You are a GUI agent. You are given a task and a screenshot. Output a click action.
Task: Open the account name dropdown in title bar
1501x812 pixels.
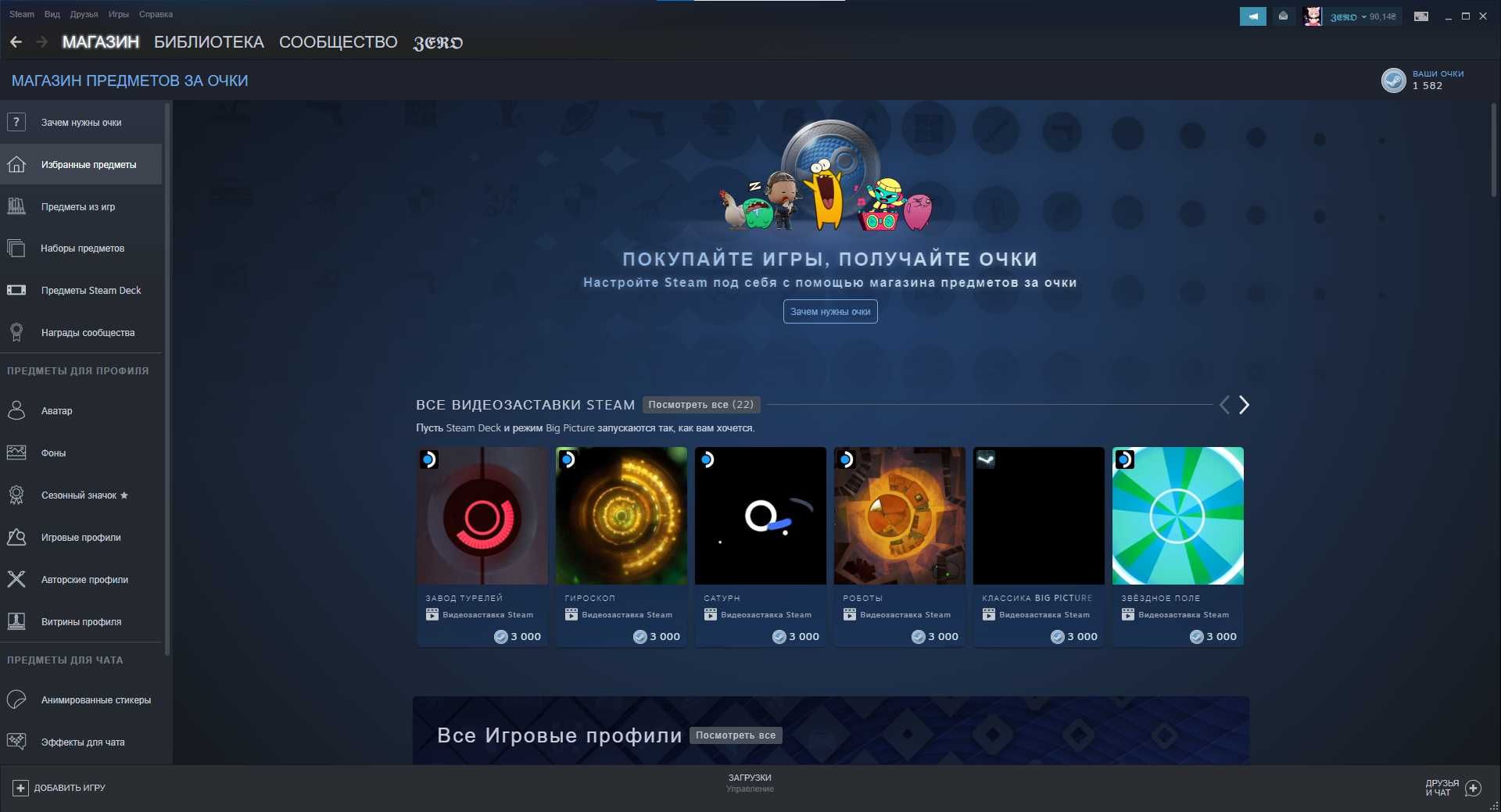[x=1349, y=16]
